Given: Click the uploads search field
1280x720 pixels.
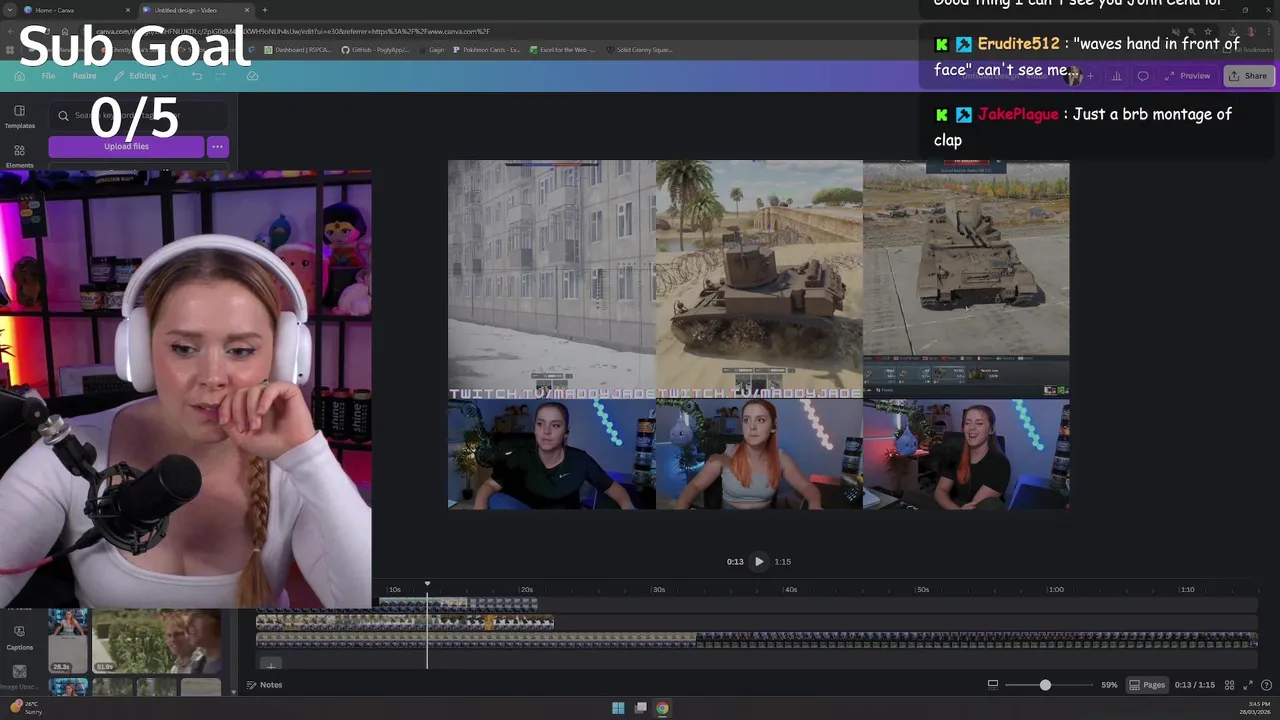Looking at the screenshot, I should 138,116.
